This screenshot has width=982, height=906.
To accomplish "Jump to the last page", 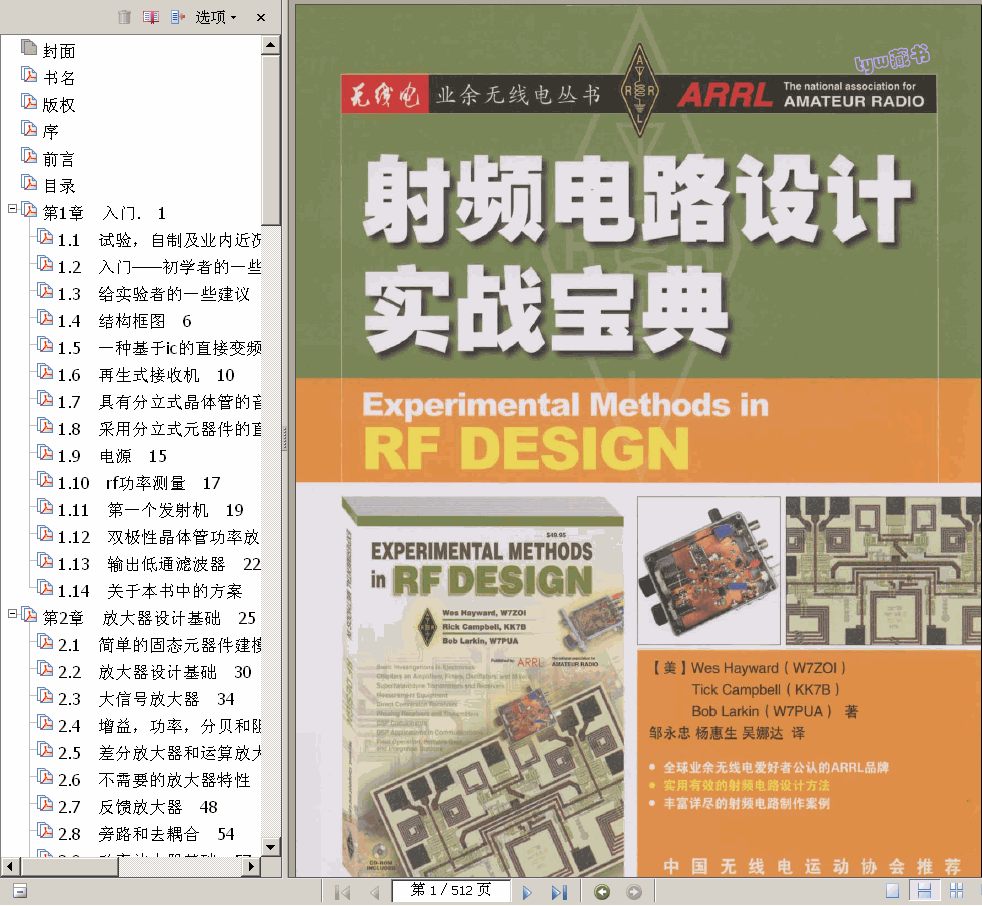I will [x=559, y=891].
